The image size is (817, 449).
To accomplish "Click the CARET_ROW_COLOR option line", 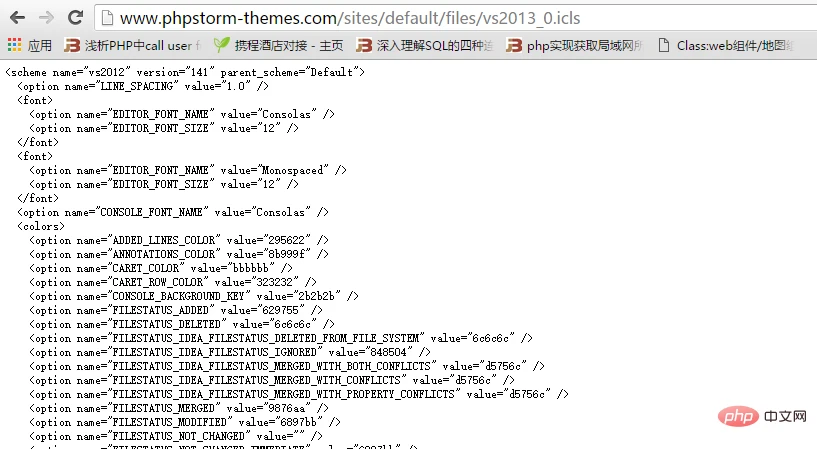I will coord(173,283).
